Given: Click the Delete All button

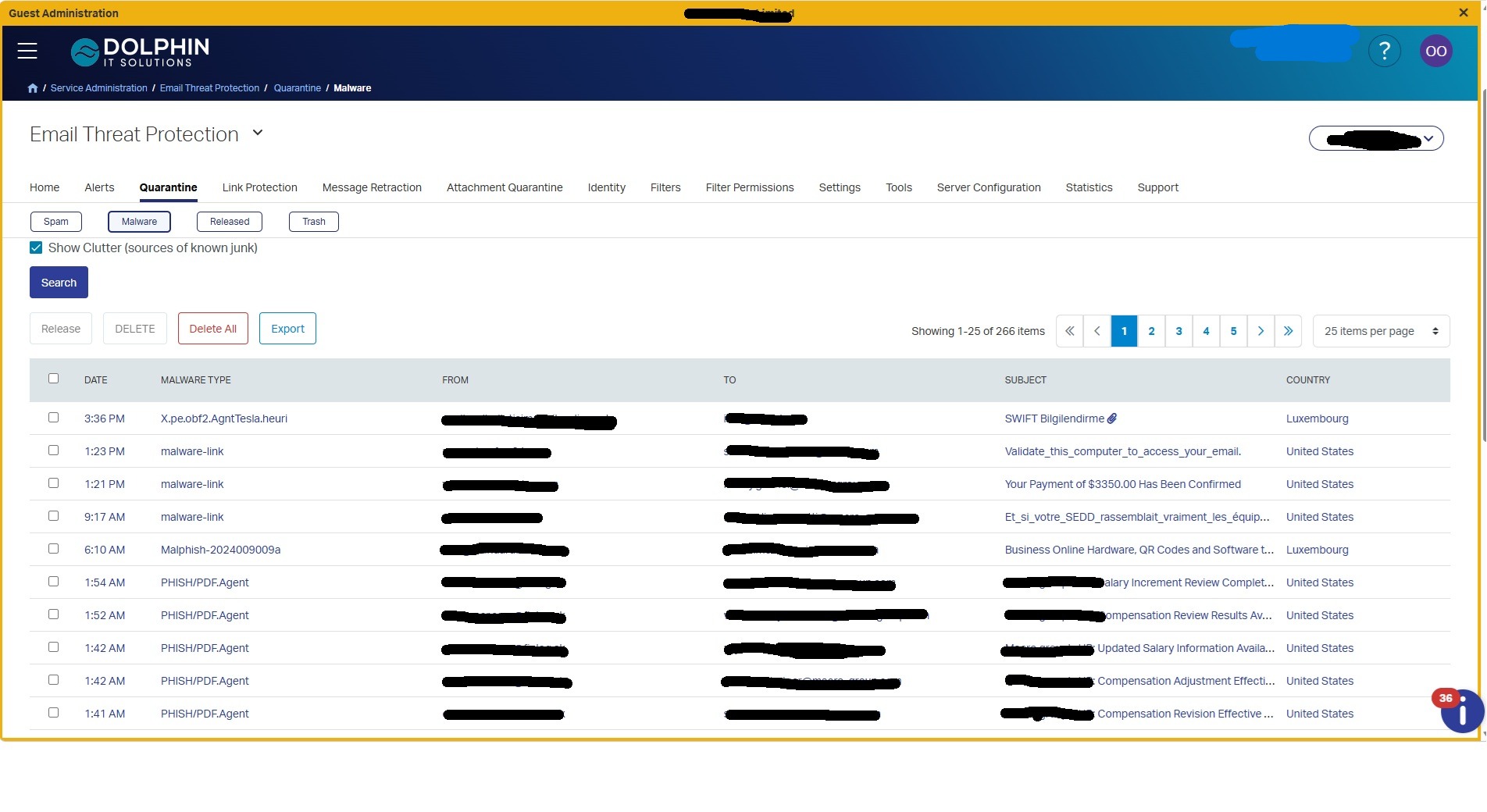Looking at the screenshot, I should (212, 329).
